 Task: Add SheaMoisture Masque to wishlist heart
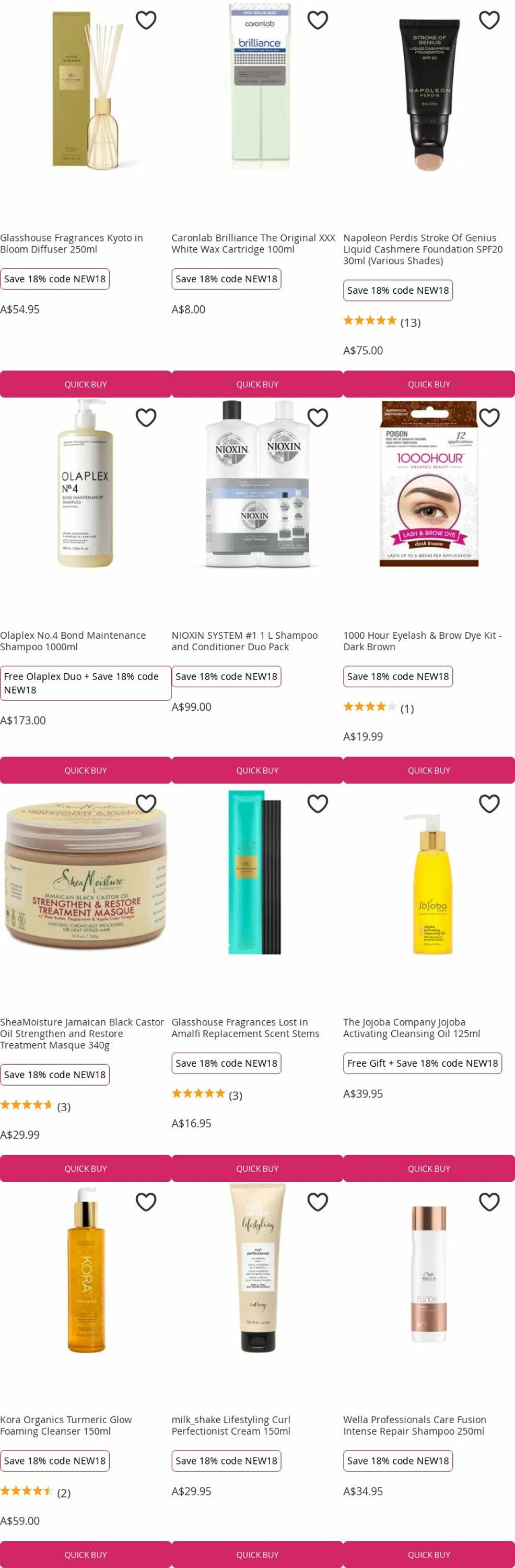pyautogui.click(x=146, y=803)
